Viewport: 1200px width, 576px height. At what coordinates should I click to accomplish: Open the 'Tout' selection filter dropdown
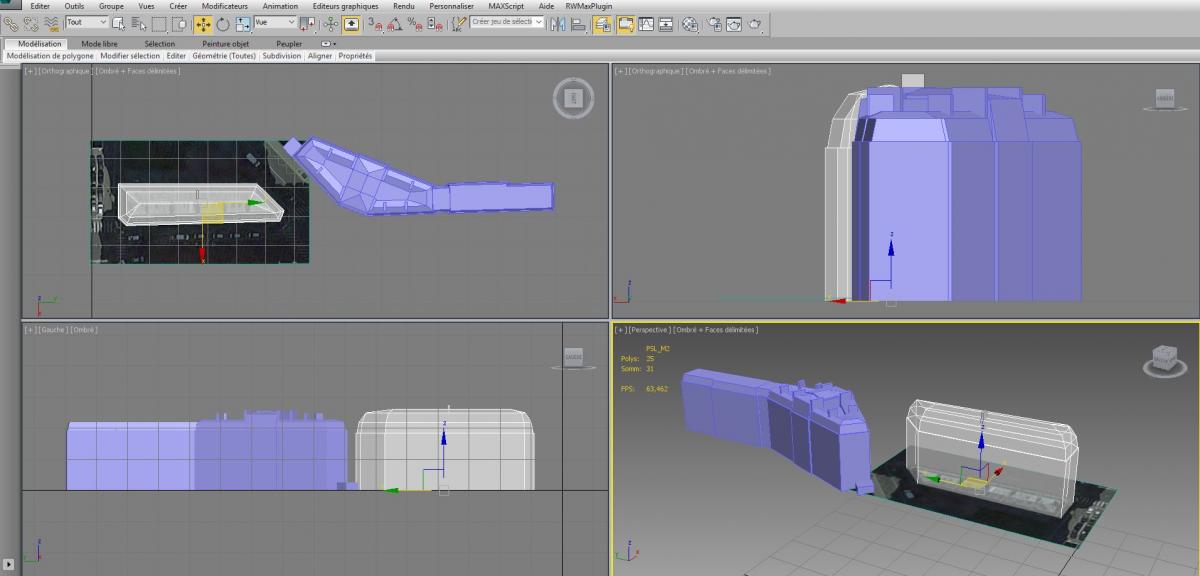pos(87,22)
